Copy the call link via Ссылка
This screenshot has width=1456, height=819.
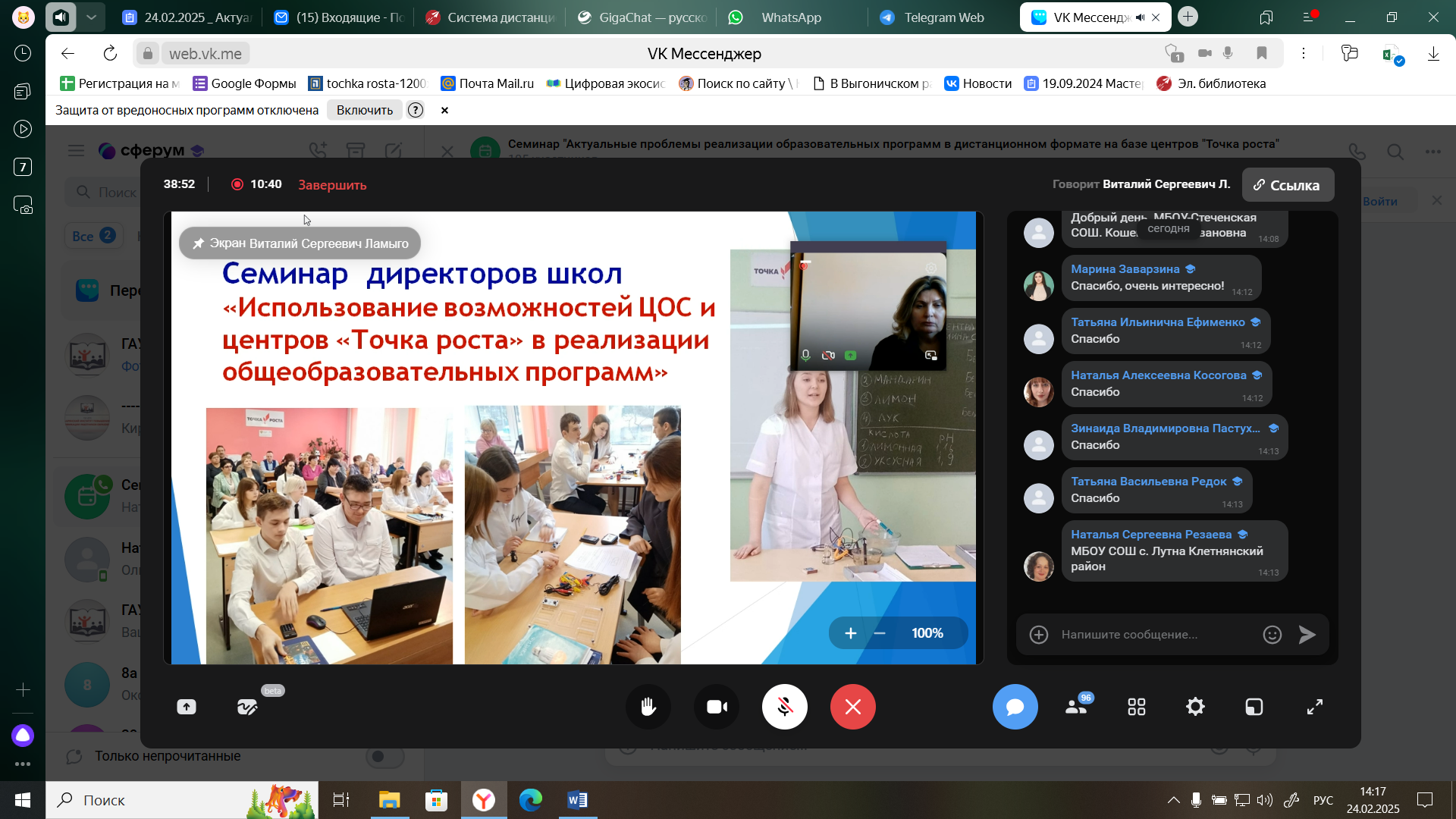(x=1288, y=185)
